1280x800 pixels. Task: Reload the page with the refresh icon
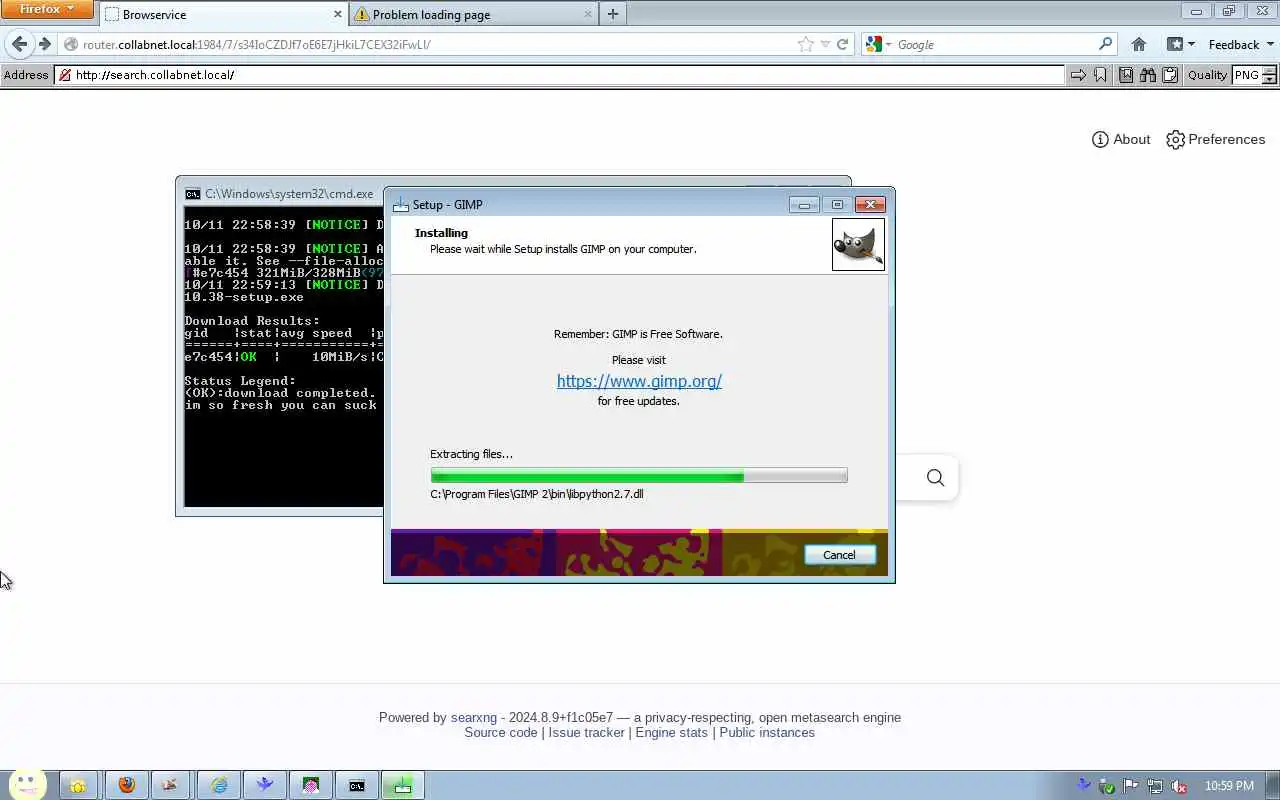coord(842,44)
